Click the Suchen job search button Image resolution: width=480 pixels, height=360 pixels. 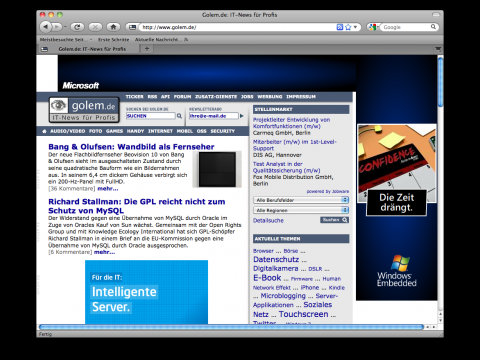tap(335, 220)
